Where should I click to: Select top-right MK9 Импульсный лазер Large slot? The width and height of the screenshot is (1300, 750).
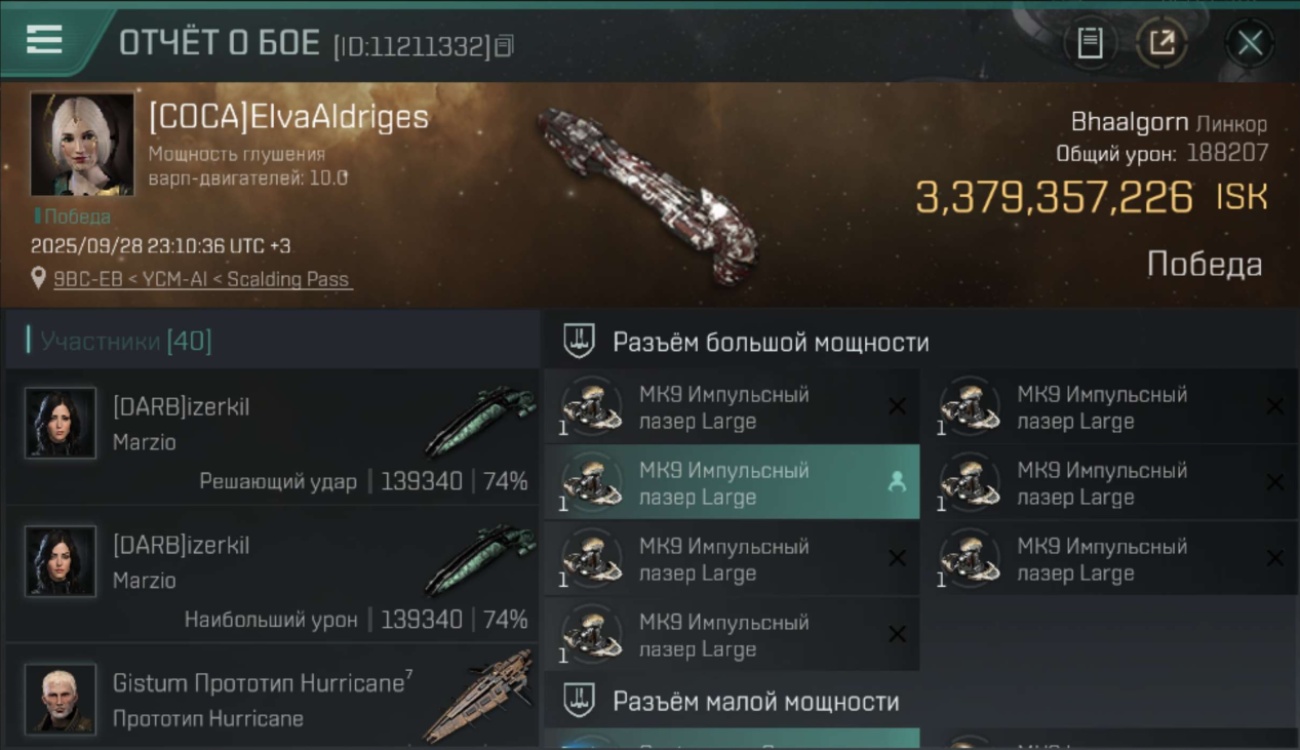1110,407
